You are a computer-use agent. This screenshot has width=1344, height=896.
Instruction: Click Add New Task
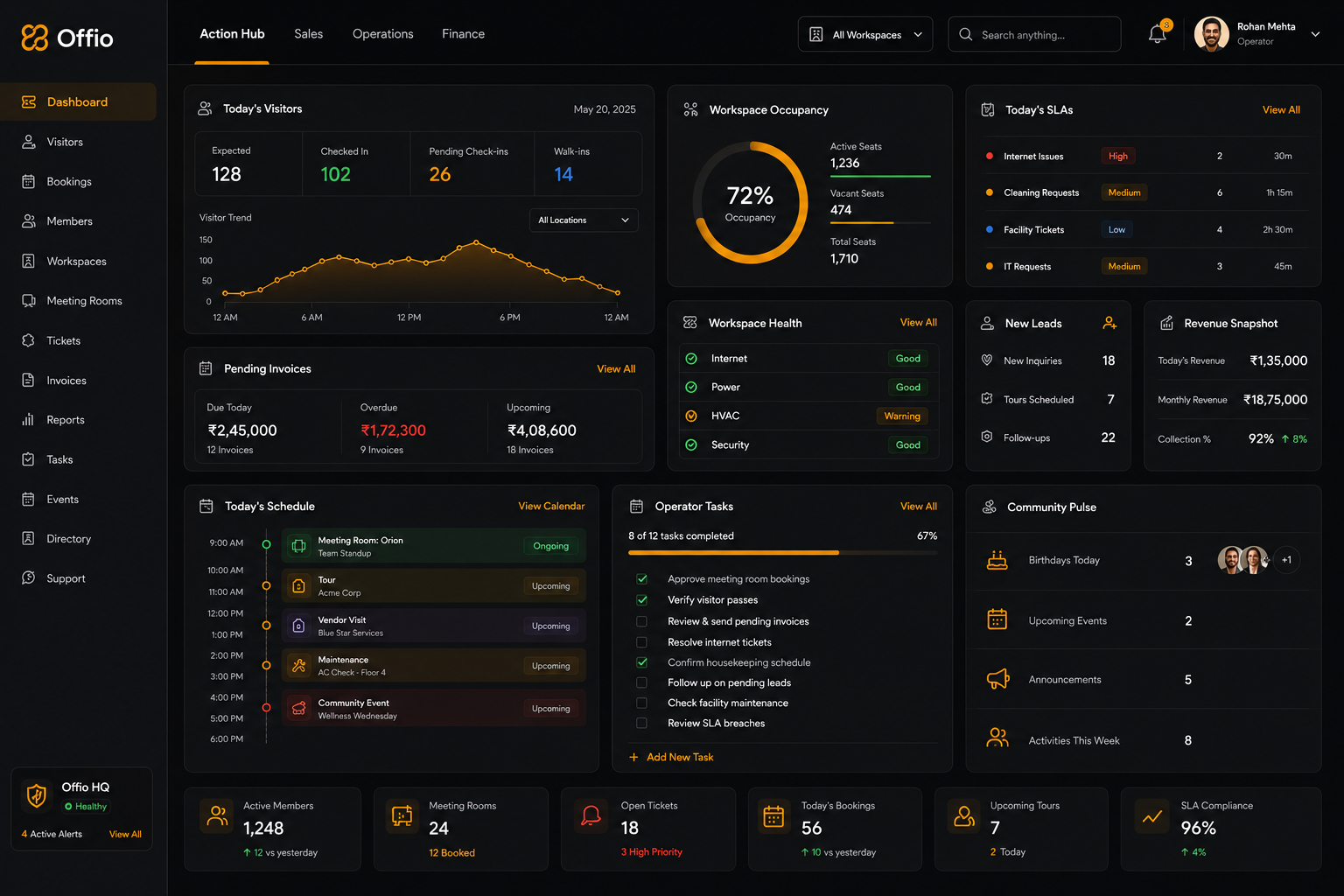point(671,757)
